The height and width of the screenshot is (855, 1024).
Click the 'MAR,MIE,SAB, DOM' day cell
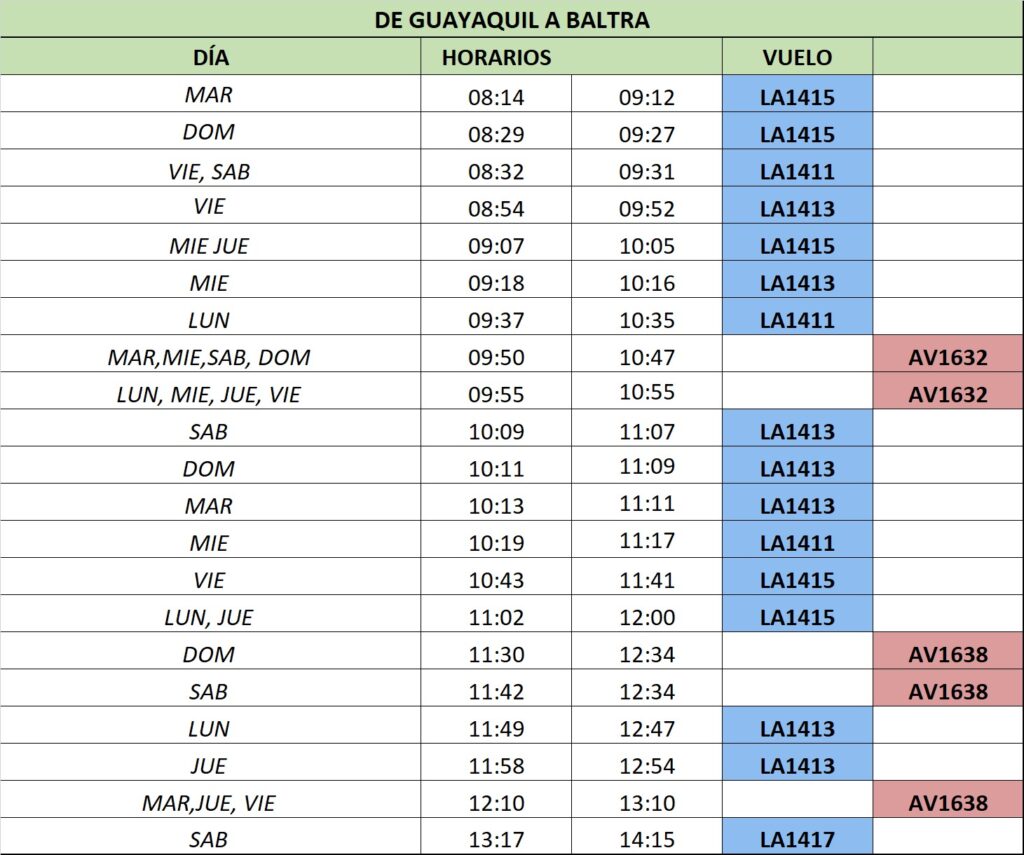[x=210, y=357]
